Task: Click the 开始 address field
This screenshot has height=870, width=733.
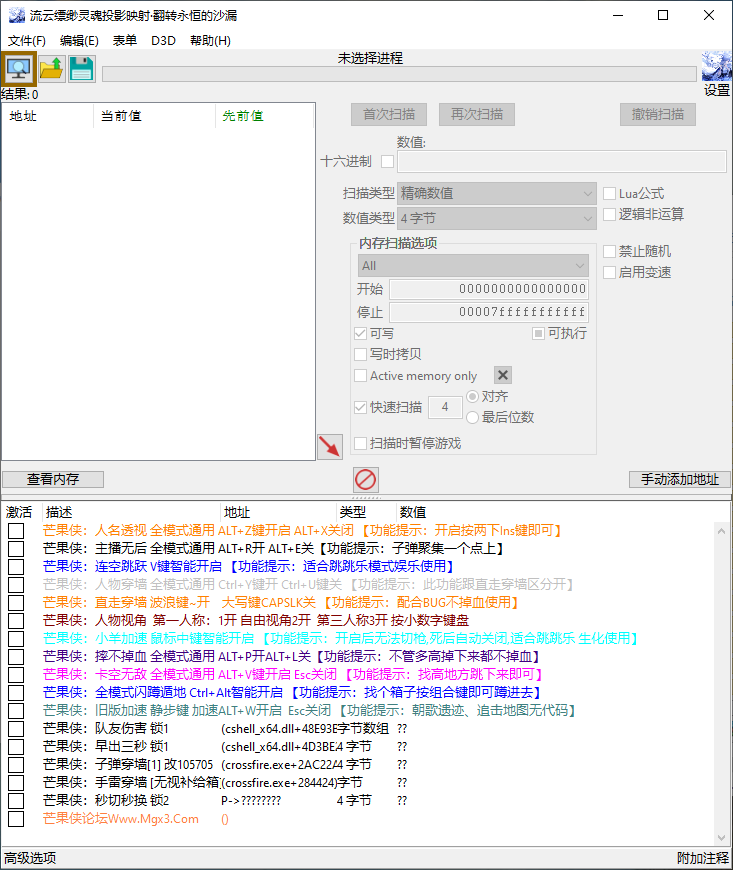Action: [489, 289]
